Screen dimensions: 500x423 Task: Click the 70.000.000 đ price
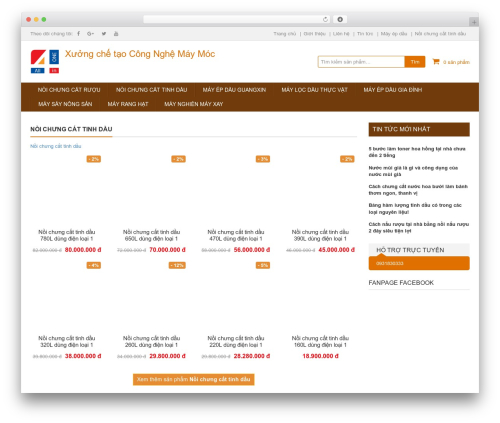tap(167, 250)
